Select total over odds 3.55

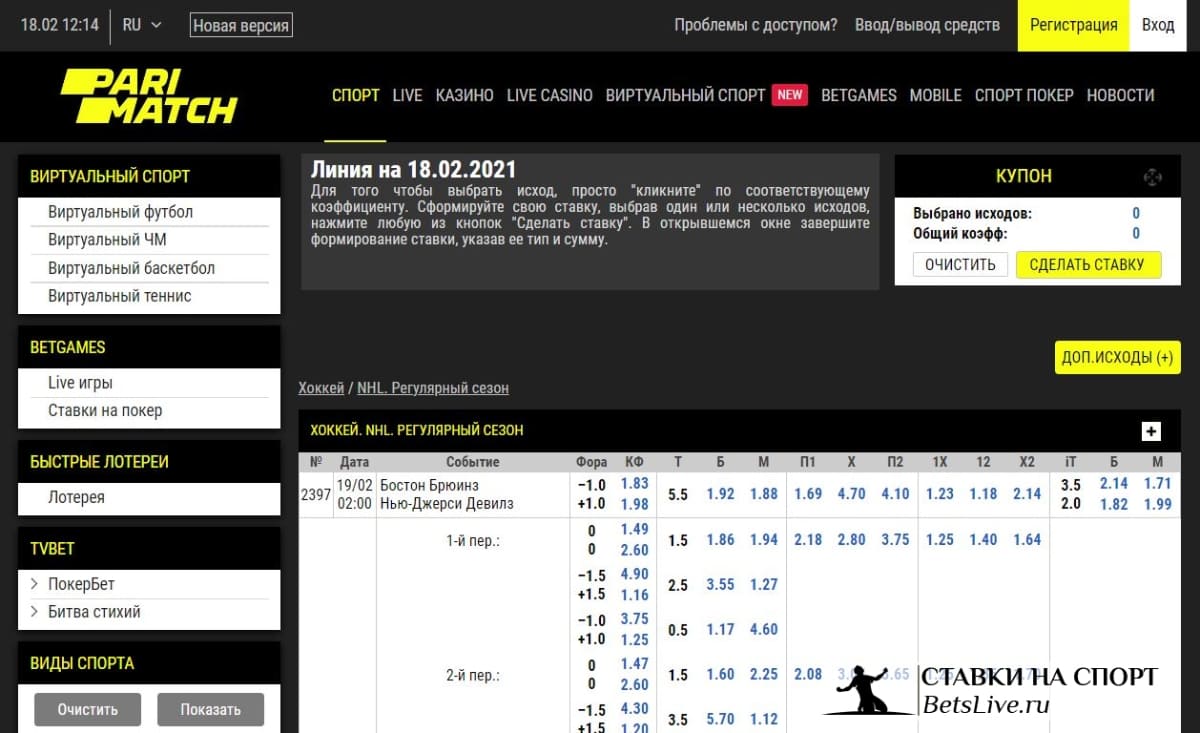click(x=720, y=585)
